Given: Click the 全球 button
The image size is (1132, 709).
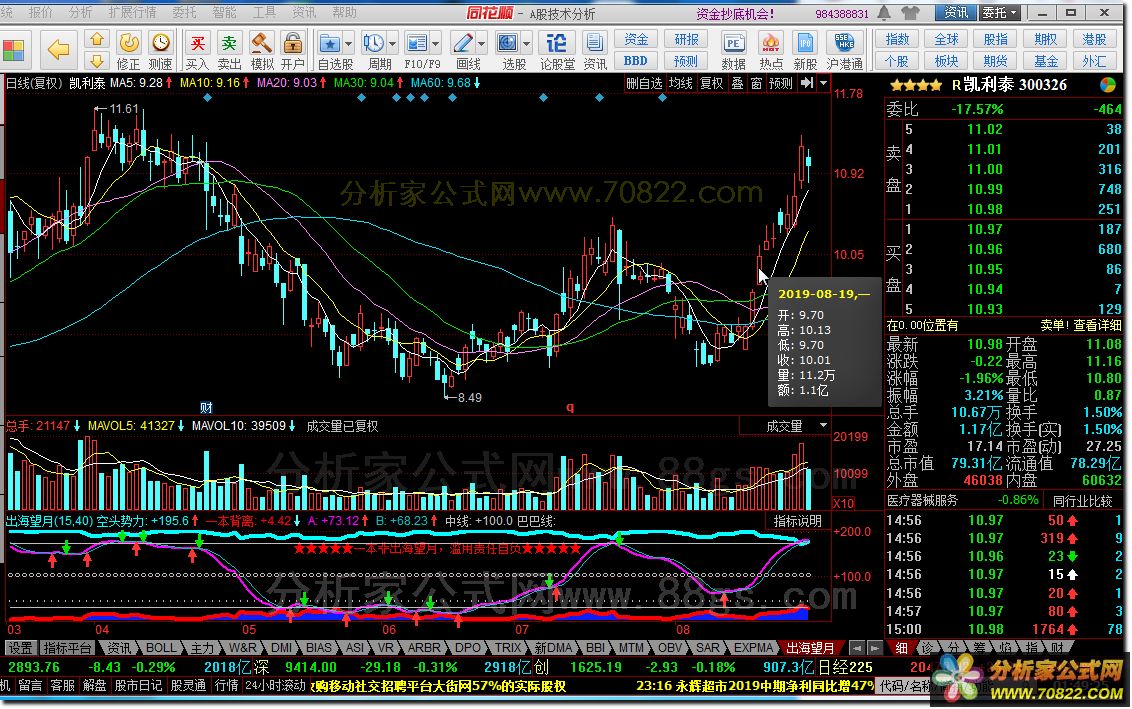Looking at the screenshot, I should pyautogui.click(x=946, y=40).
